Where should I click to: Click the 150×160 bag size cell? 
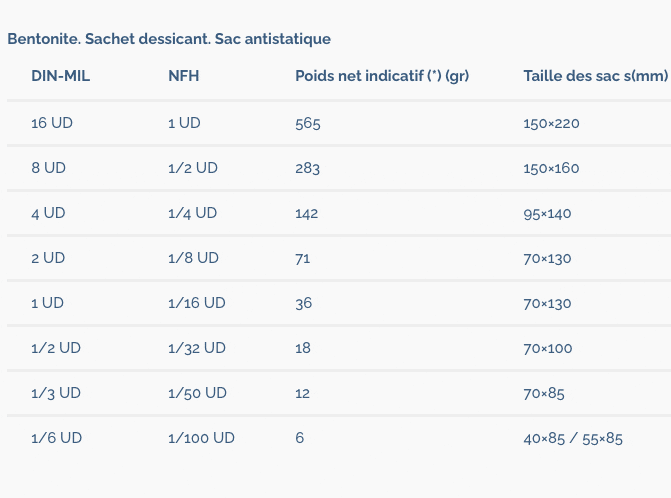(551, 168)
